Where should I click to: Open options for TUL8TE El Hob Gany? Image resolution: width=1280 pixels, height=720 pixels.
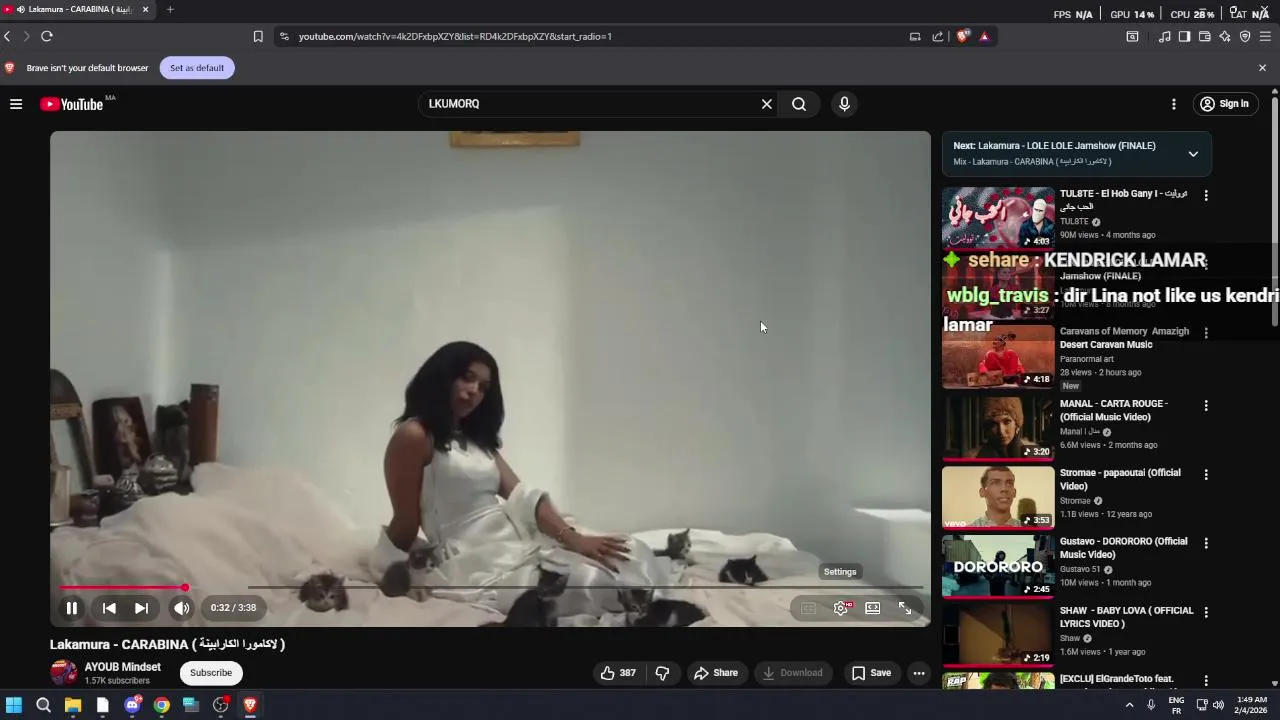1206,196
